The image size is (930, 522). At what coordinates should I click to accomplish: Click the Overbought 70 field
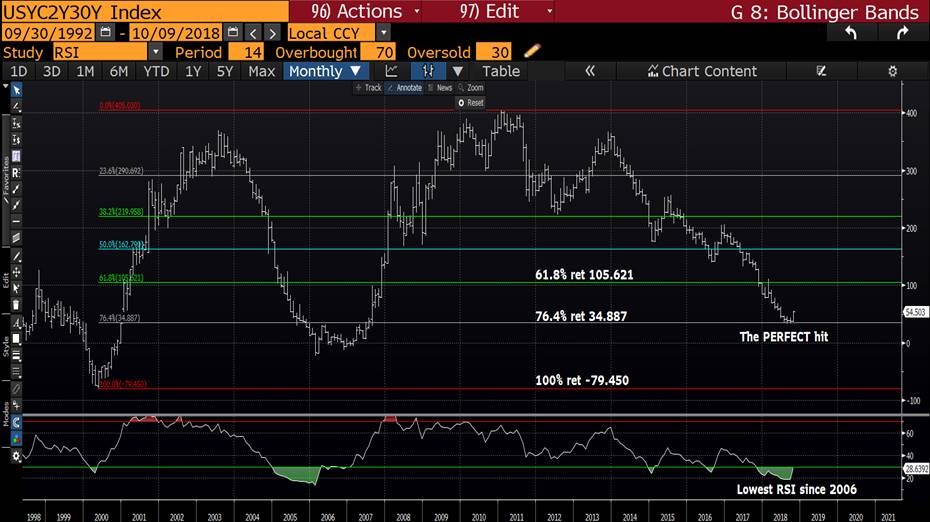pos(378,52)
